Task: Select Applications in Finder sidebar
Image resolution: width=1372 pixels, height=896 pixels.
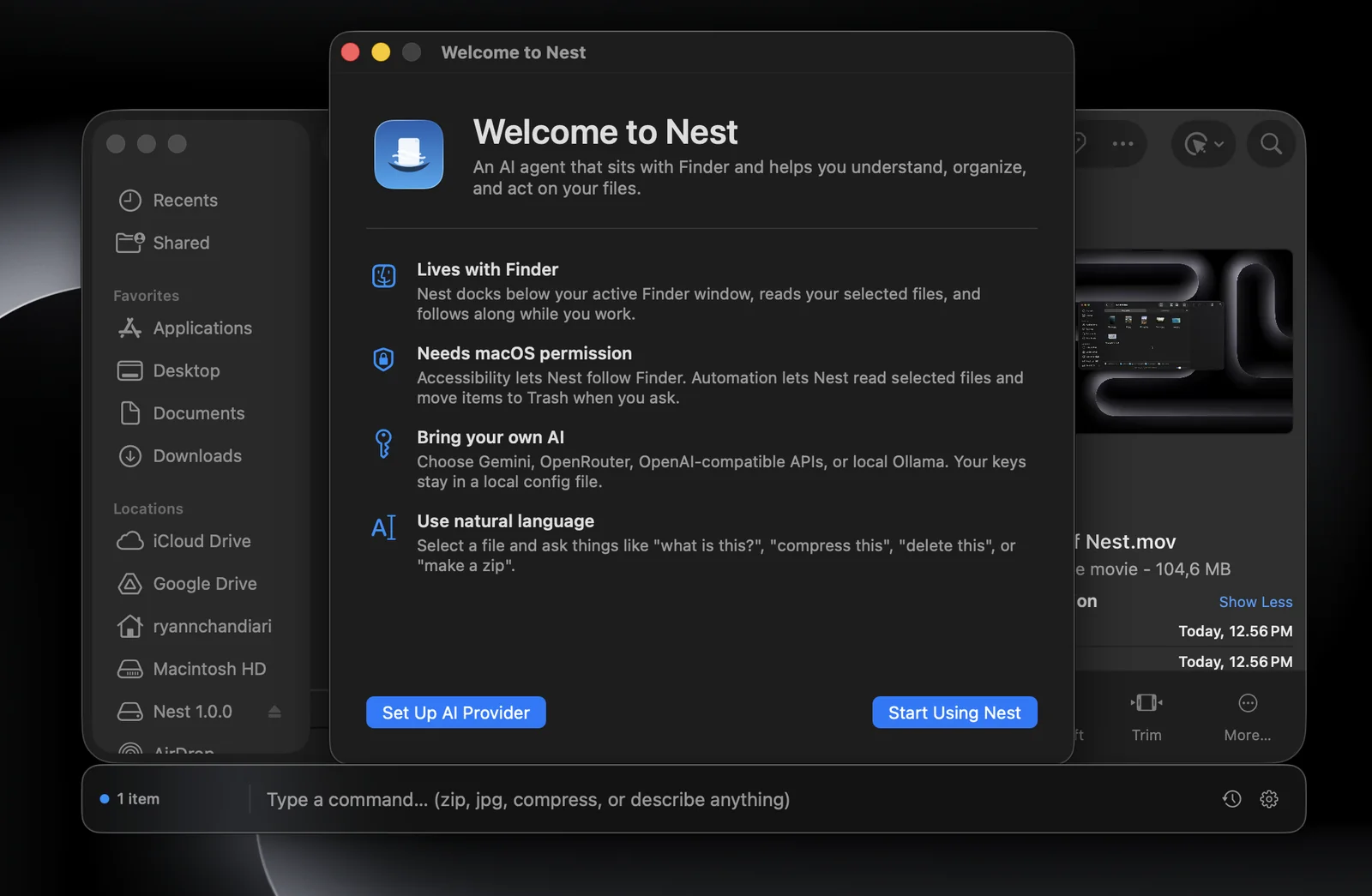Action: [185, 328]
